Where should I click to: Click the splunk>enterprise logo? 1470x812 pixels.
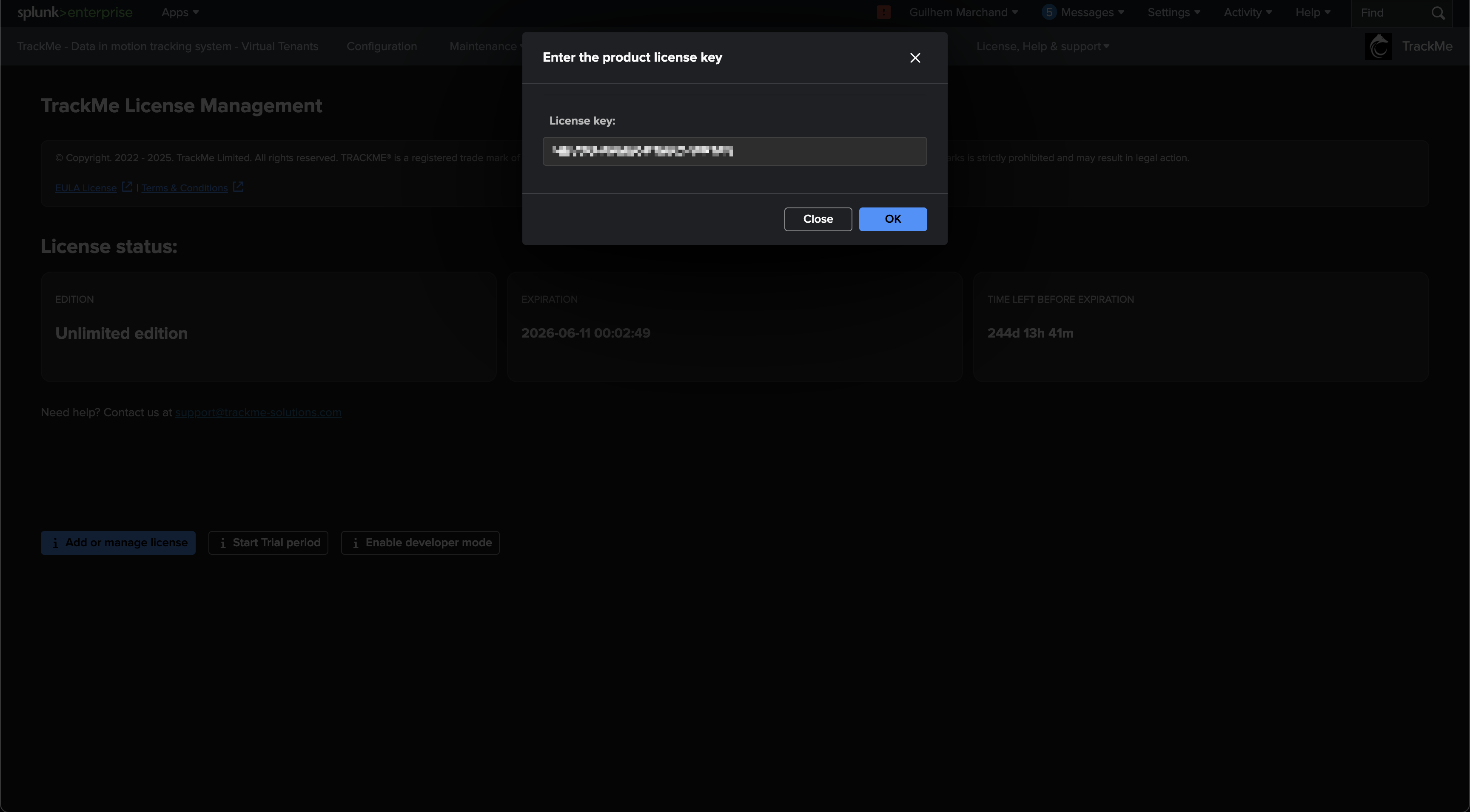(x=75, y=13)
